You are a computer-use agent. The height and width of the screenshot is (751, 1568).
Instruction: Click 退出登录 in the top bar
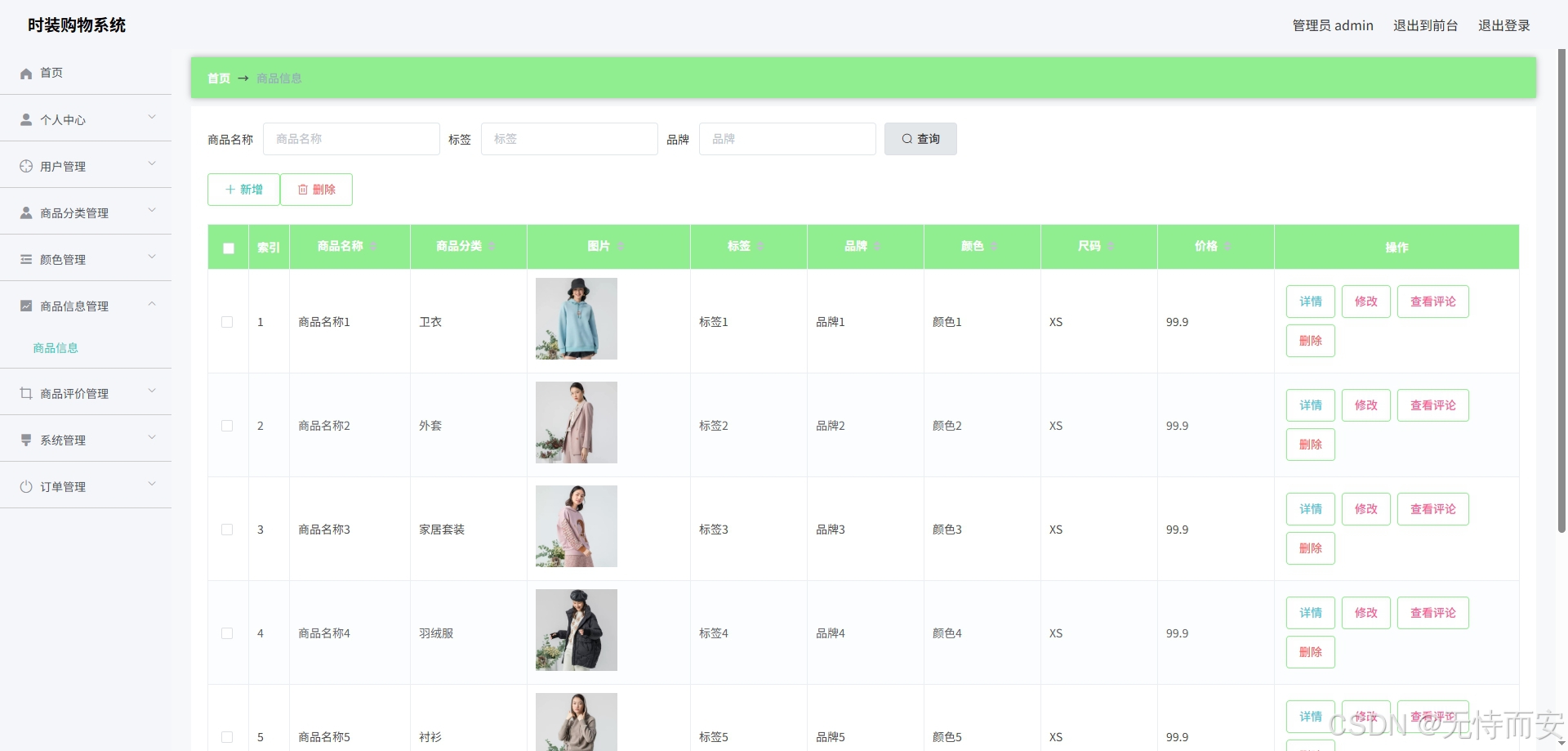pos(1503,25)
